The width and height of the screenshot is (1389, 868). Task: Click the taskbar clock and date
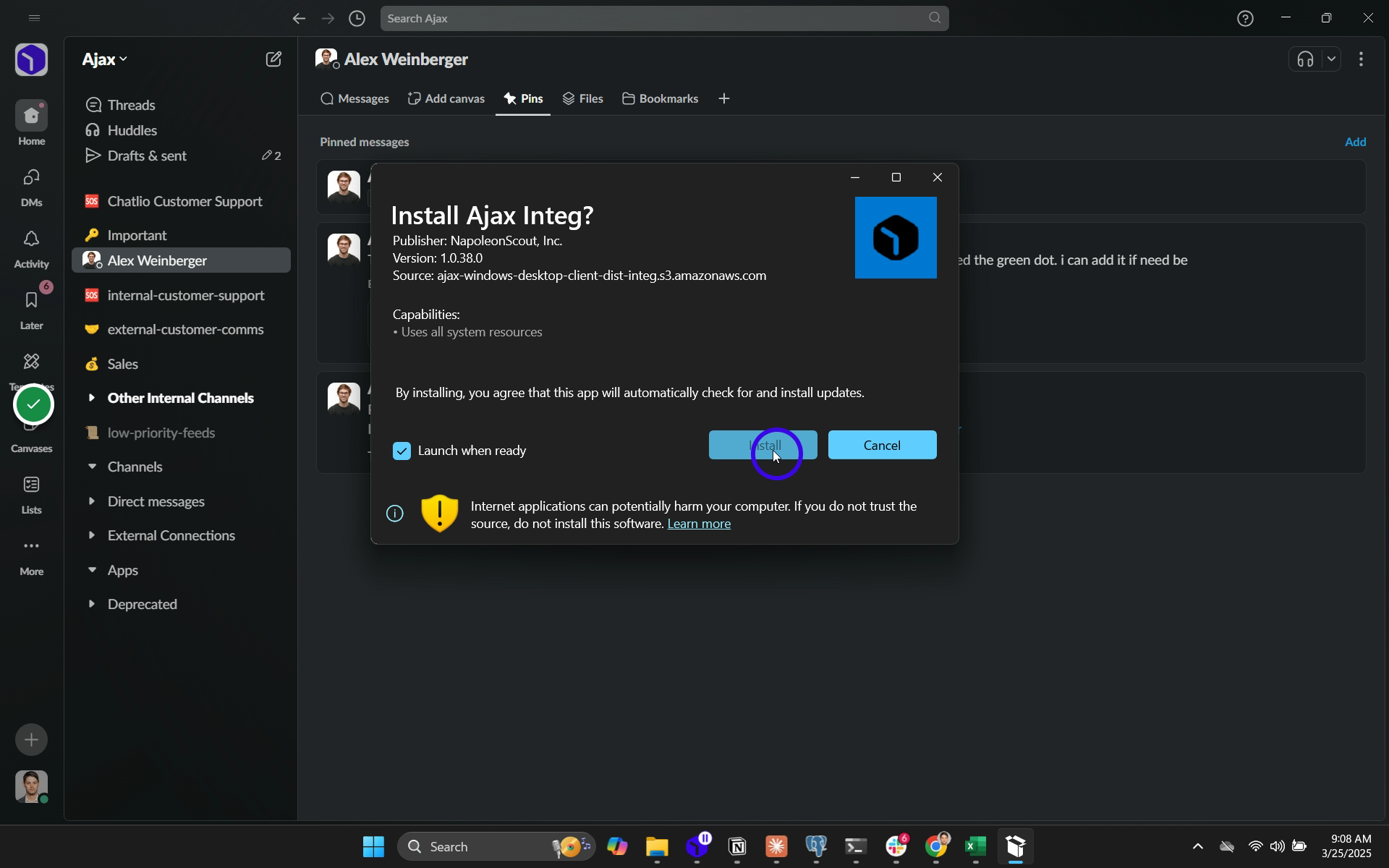click(x=1346, y=846)
